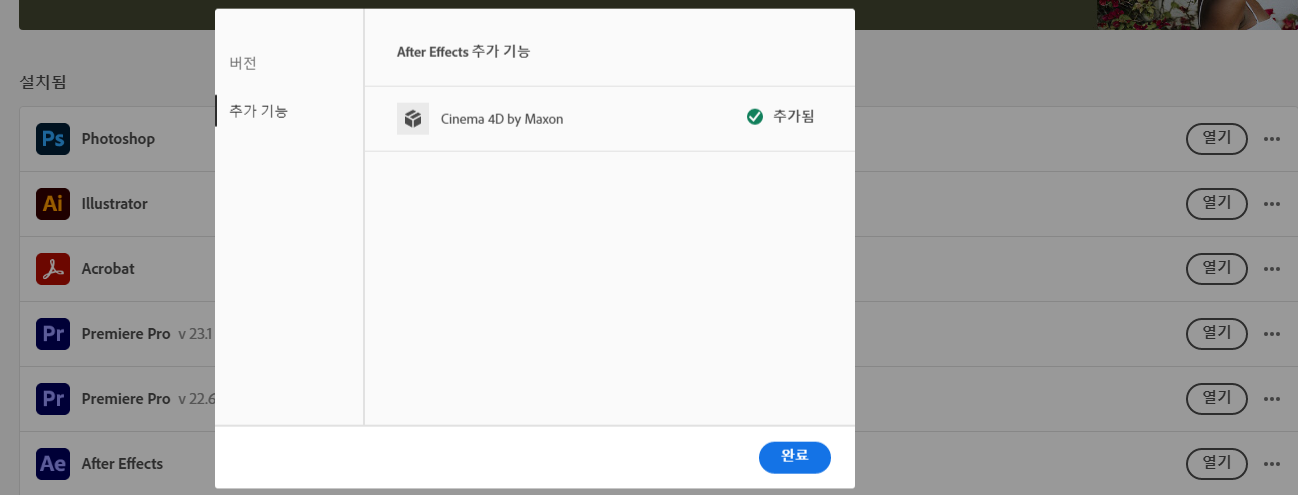Click the Premiere Pro v22.6 icon
The width and height of the screenshot is (1298, 495).
[53, 399]
